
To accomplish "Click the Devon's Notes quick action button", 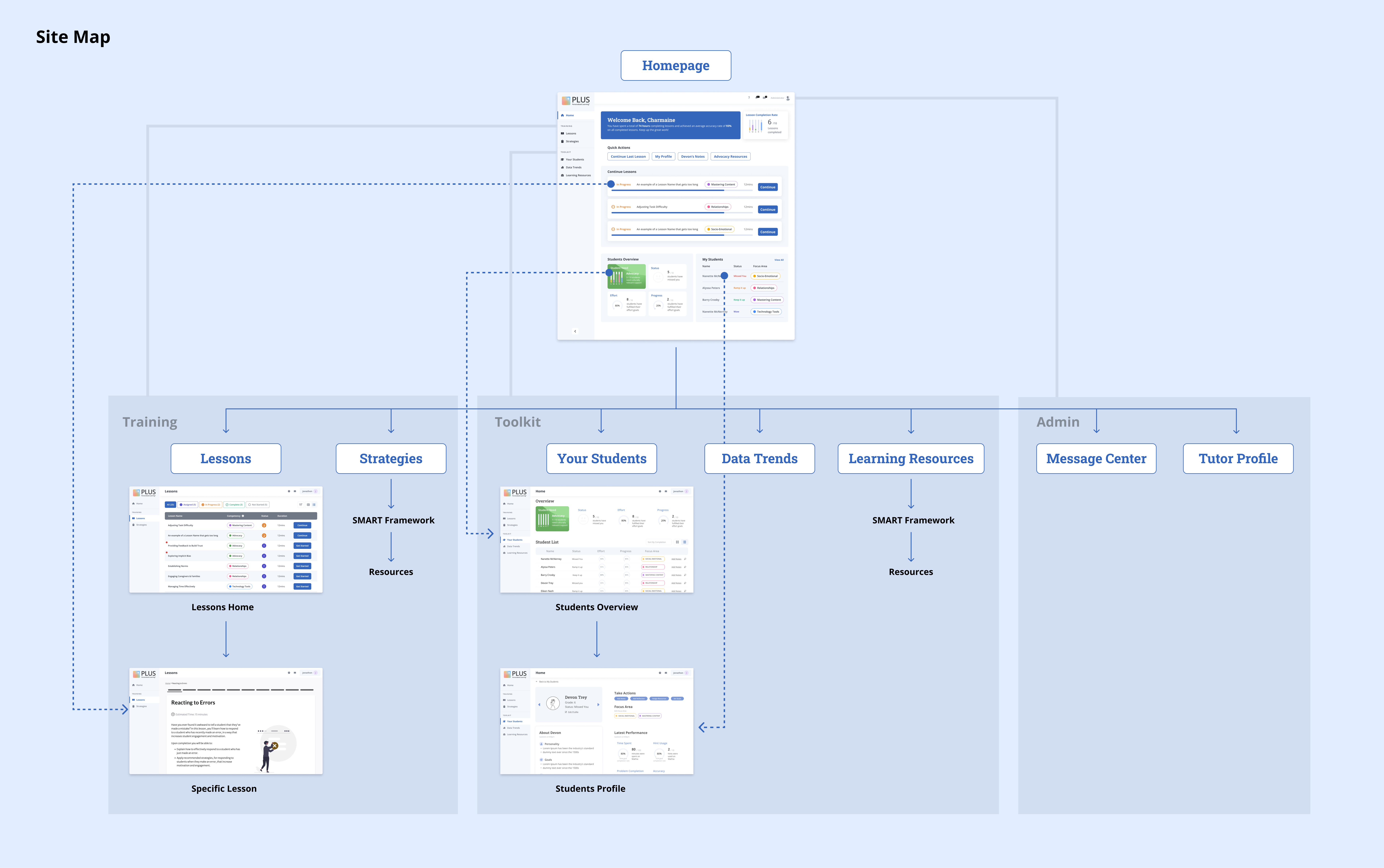I will tap(693, 157).
